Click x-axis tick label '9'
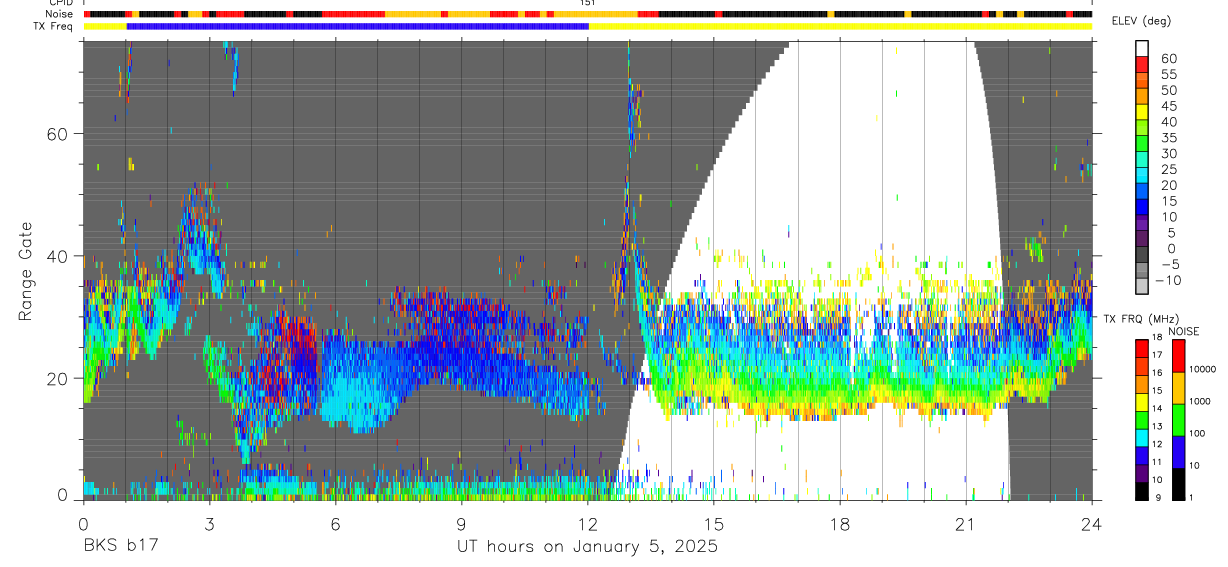 pyautogui.click(x=461, y=524)
